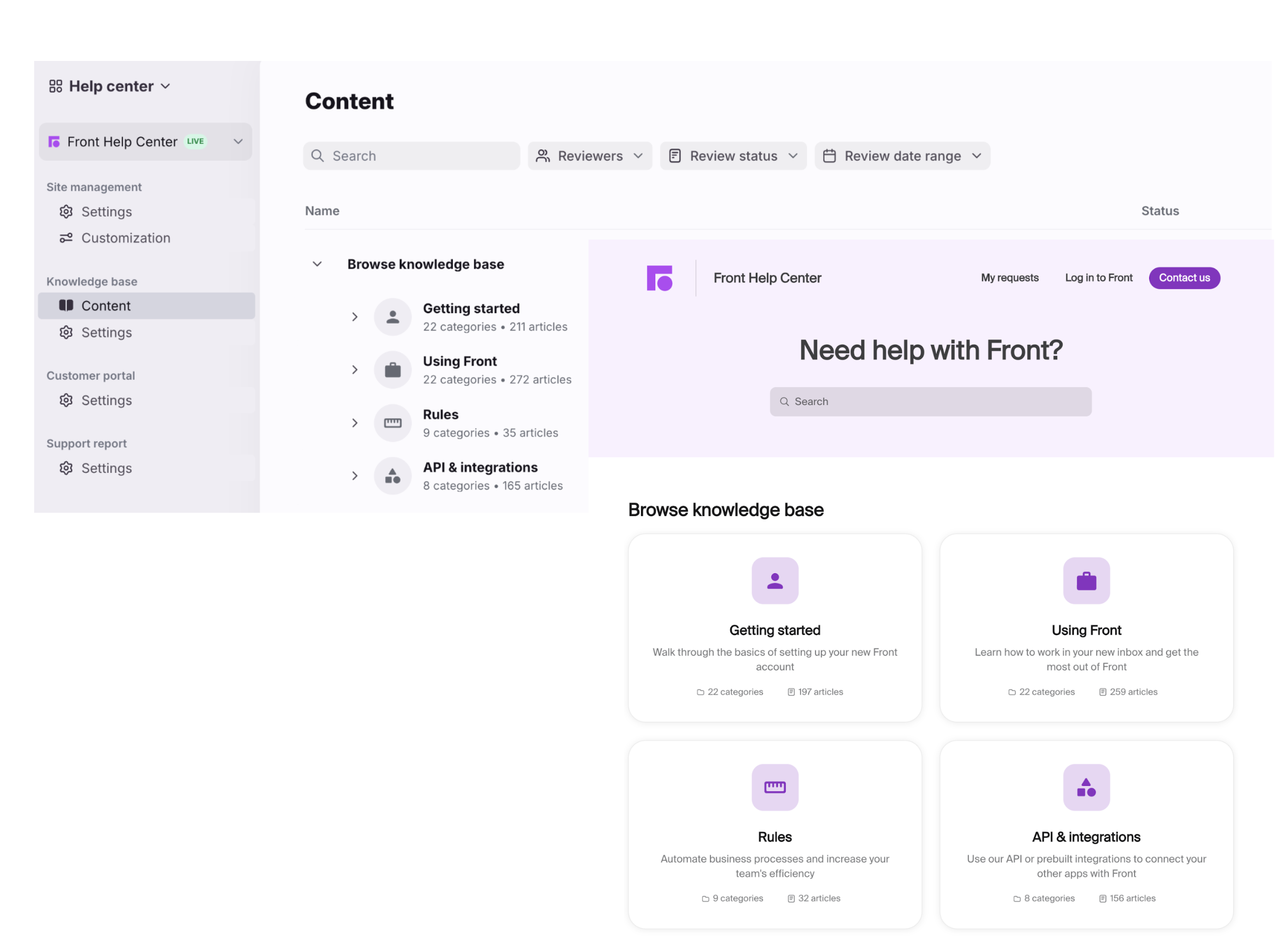Click the Getting started person icon in list

393,317
